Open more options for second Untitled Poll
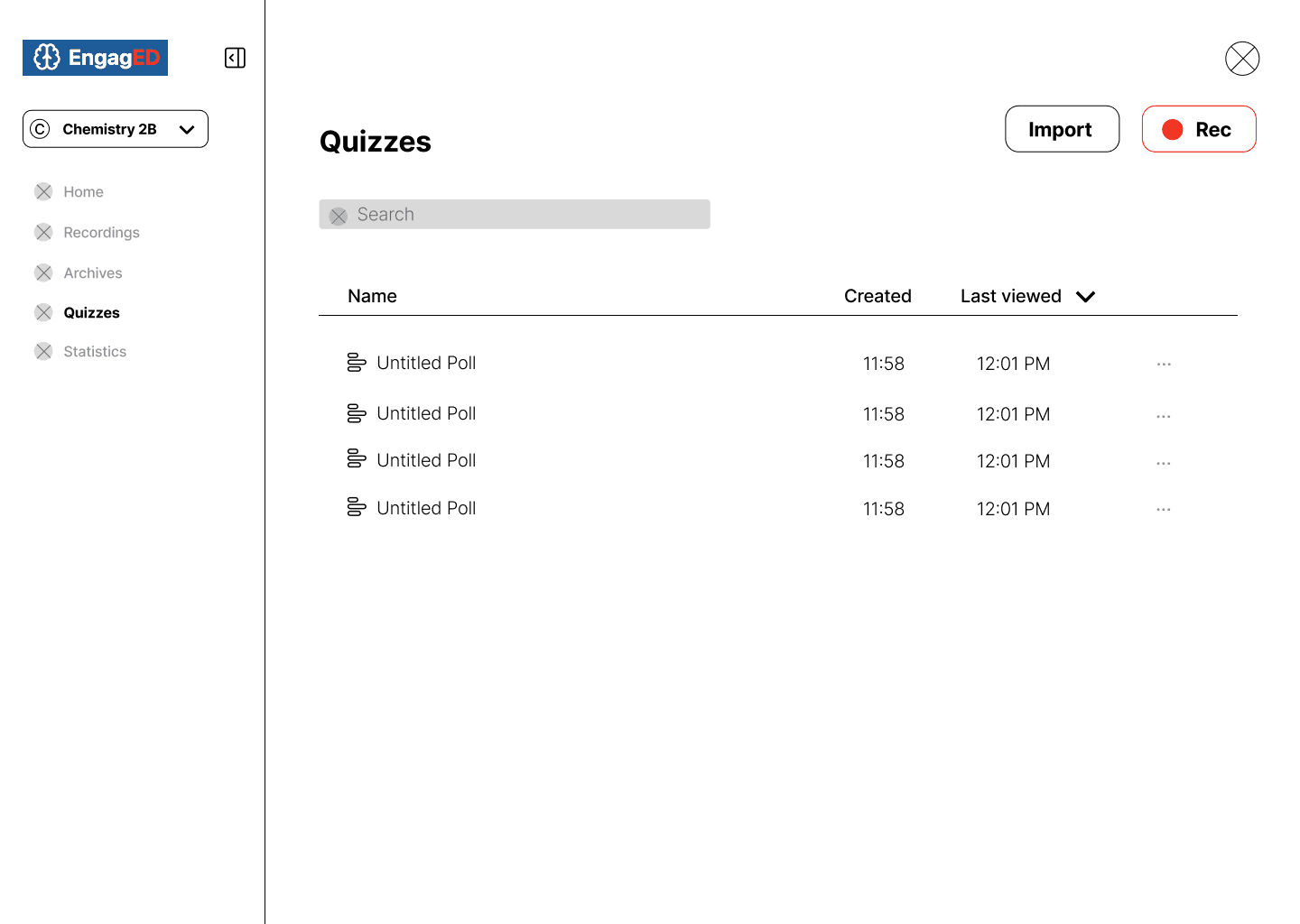 tap(1164, 416)
